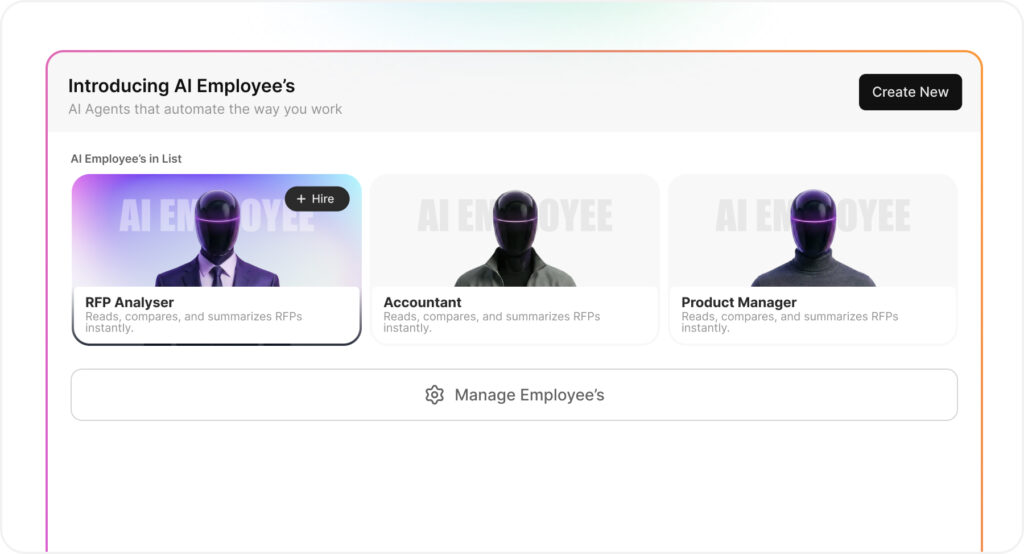Click the description under Product Manager
This screenshot has width=1024, height=554.
coord(789,322)
